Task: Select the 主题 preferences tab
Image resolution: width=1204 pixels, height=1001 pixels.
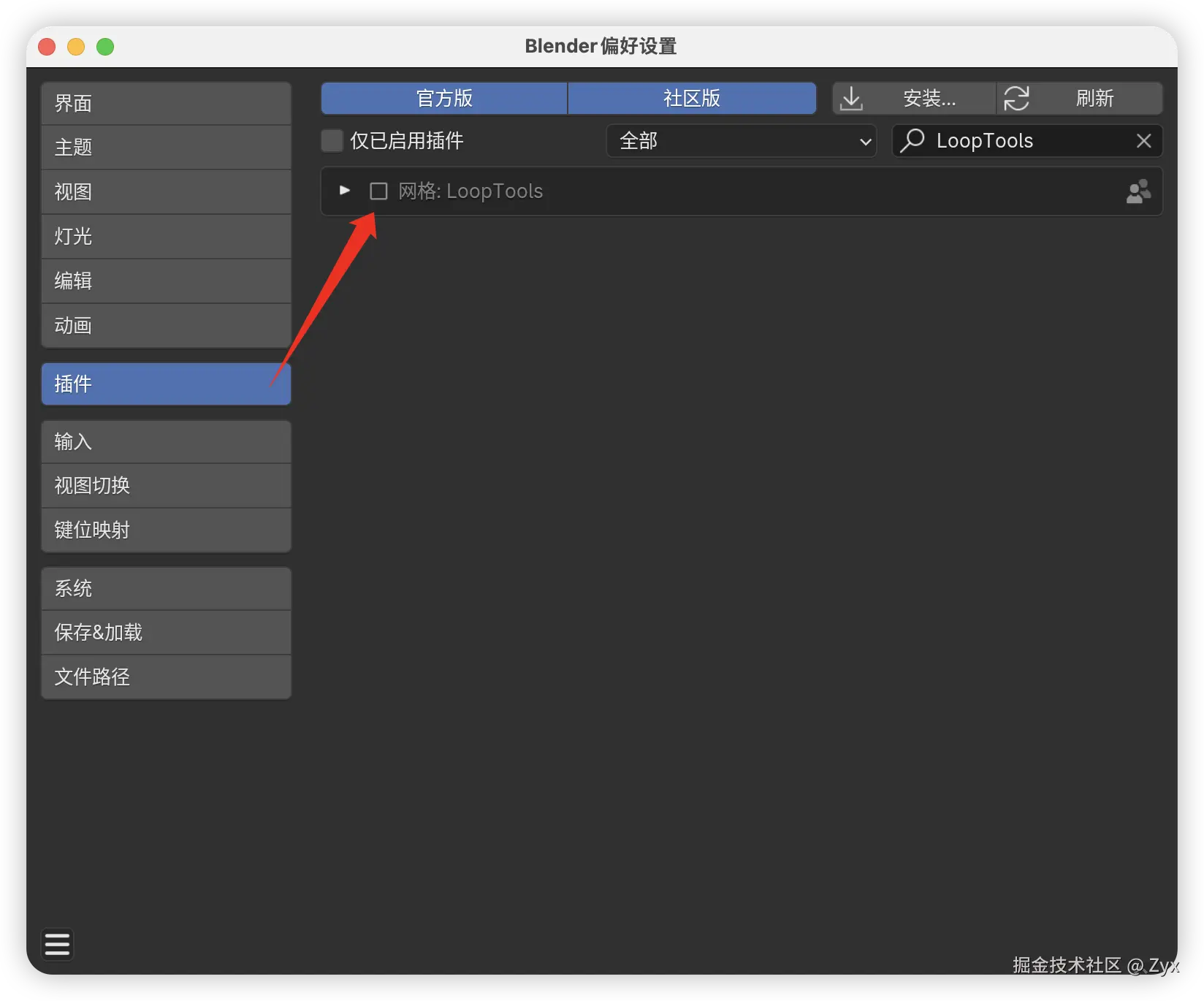Action: coord(167,148)
